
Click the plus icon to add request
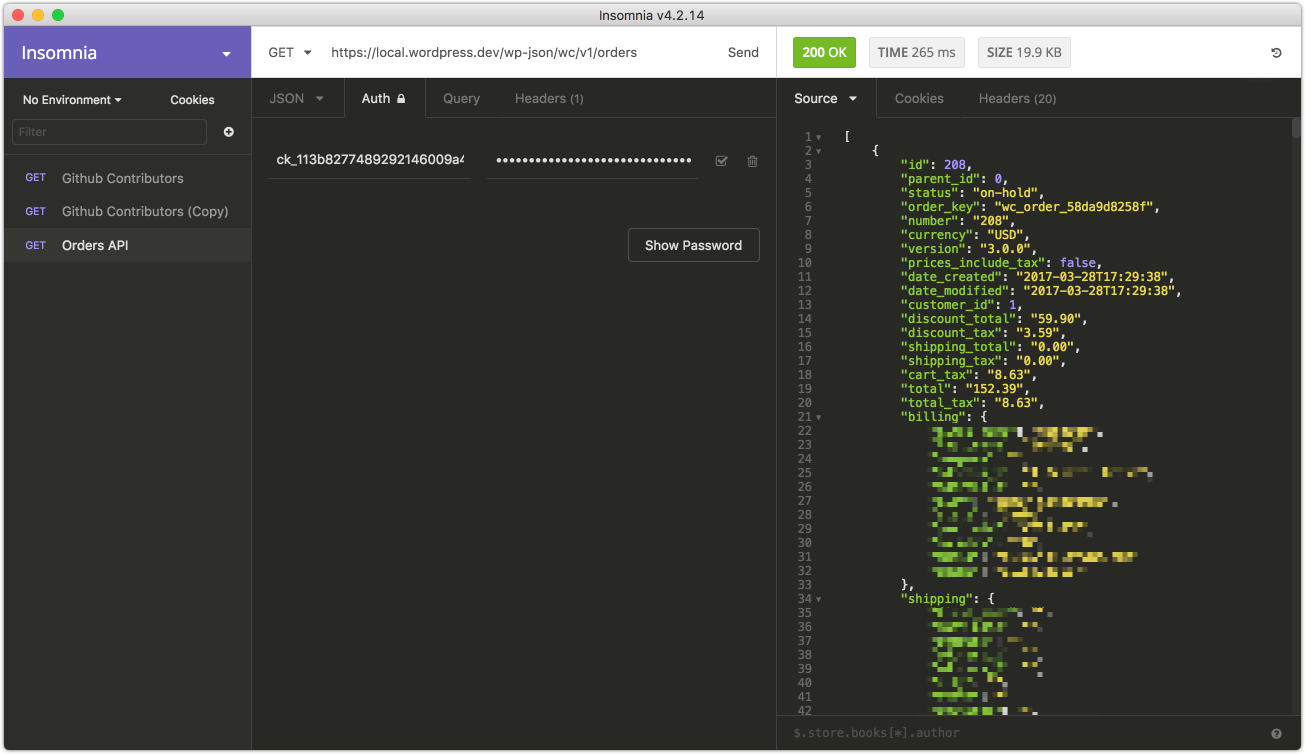[x=229, y=132]
